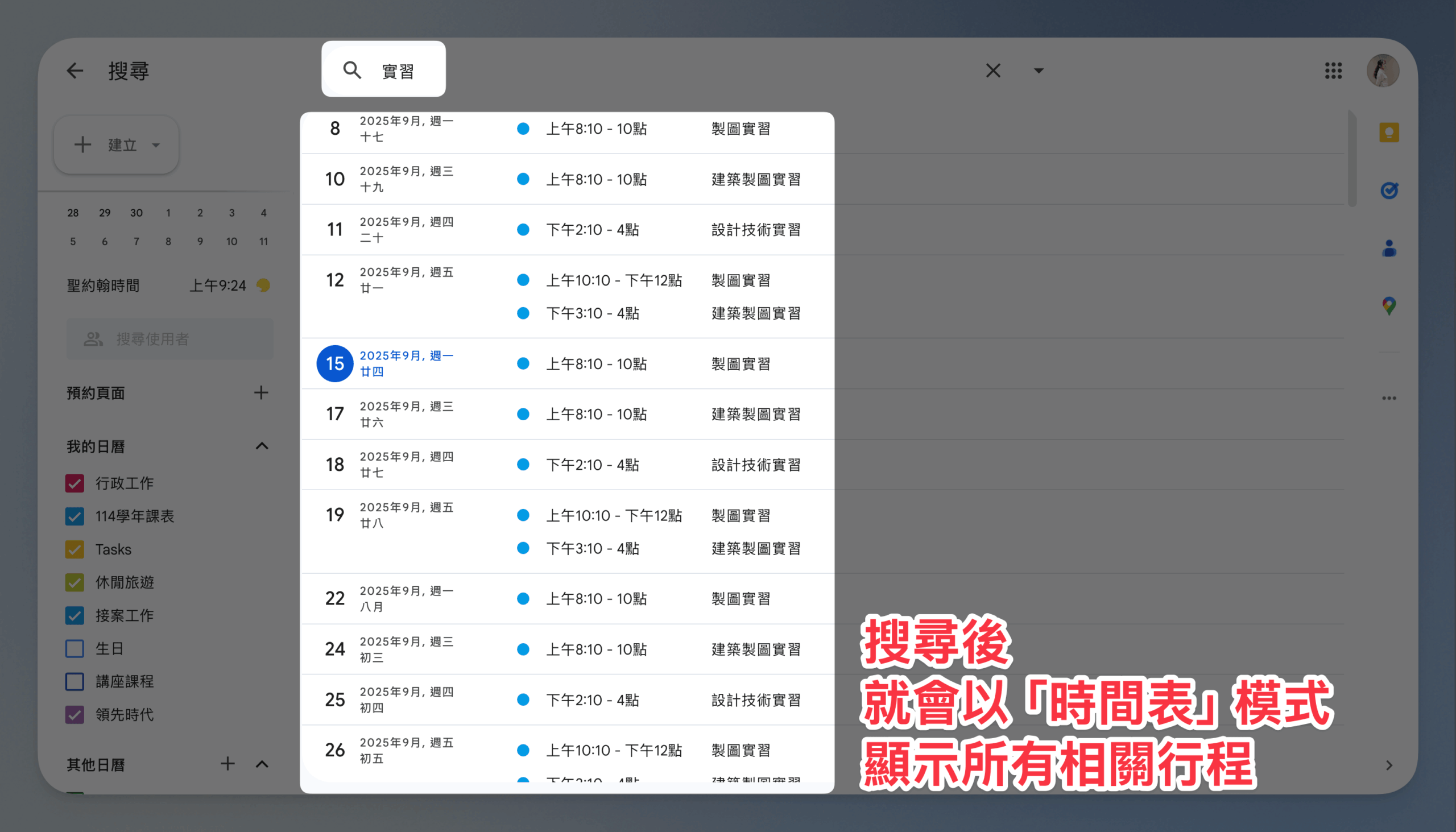Enable the 生日 calendar checkbox

tap(75, 648)
